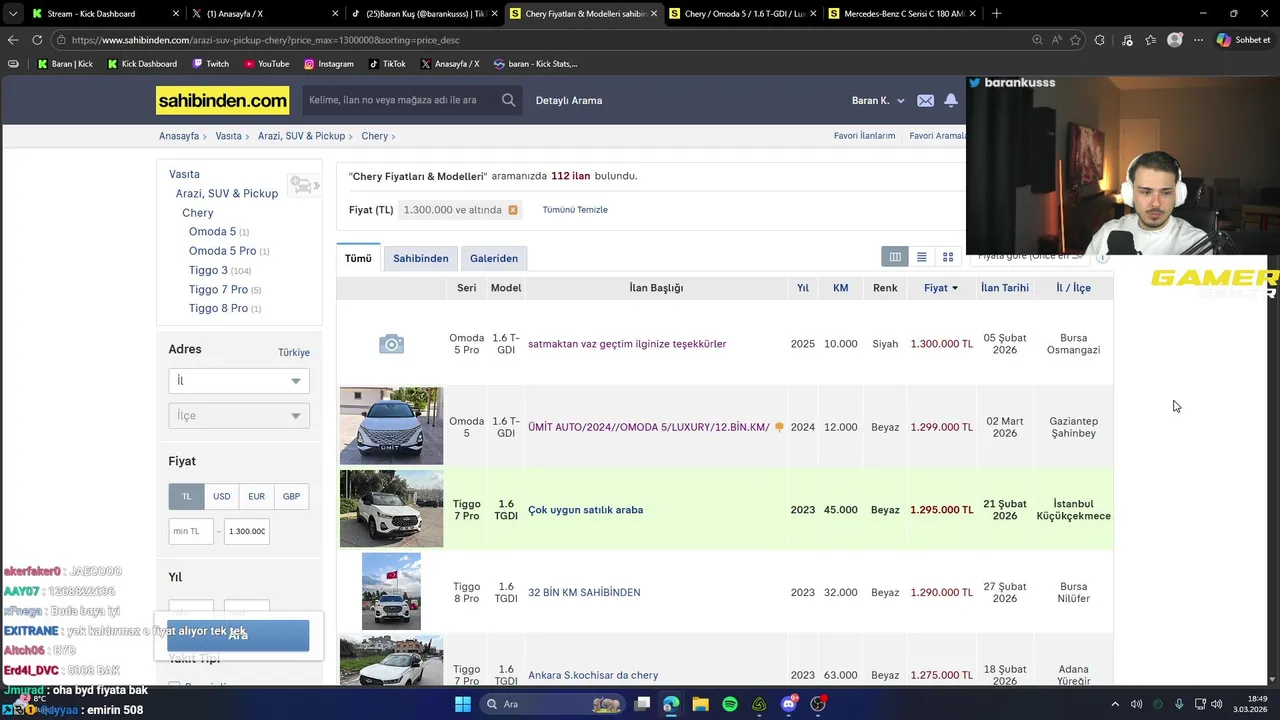Click the vehicle category expand icon in the sidebar
The height and width of the screenshot is (720, 1280).
(304, 185)
